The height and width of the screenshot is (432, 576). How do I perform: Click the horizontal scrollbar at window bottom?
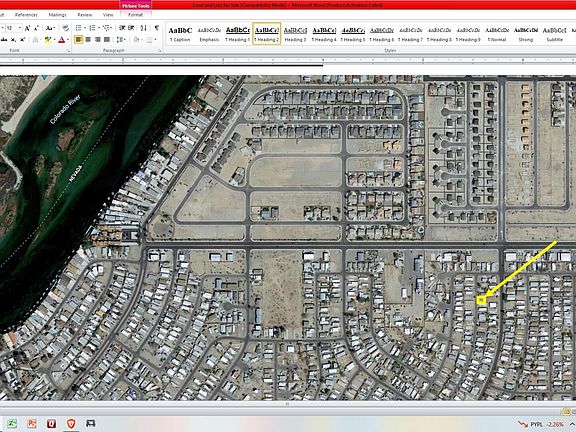pos(288,404)
